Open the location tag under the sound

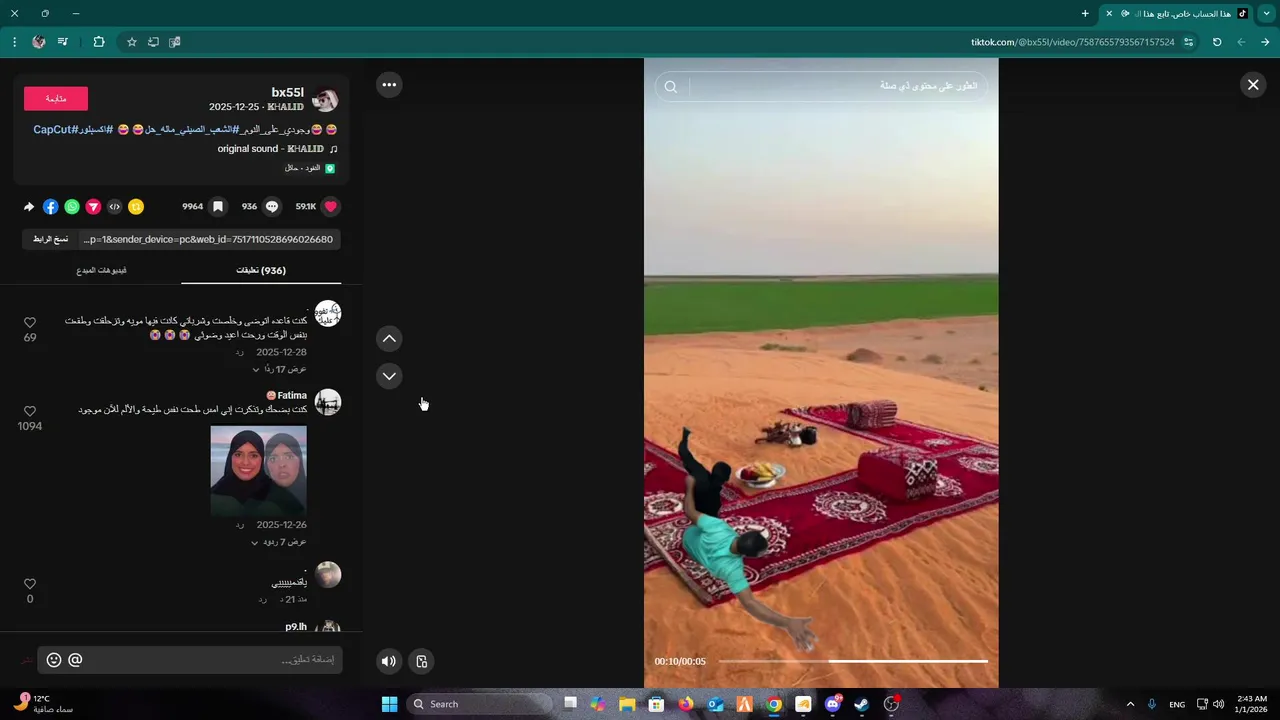[x=309, y=168]
